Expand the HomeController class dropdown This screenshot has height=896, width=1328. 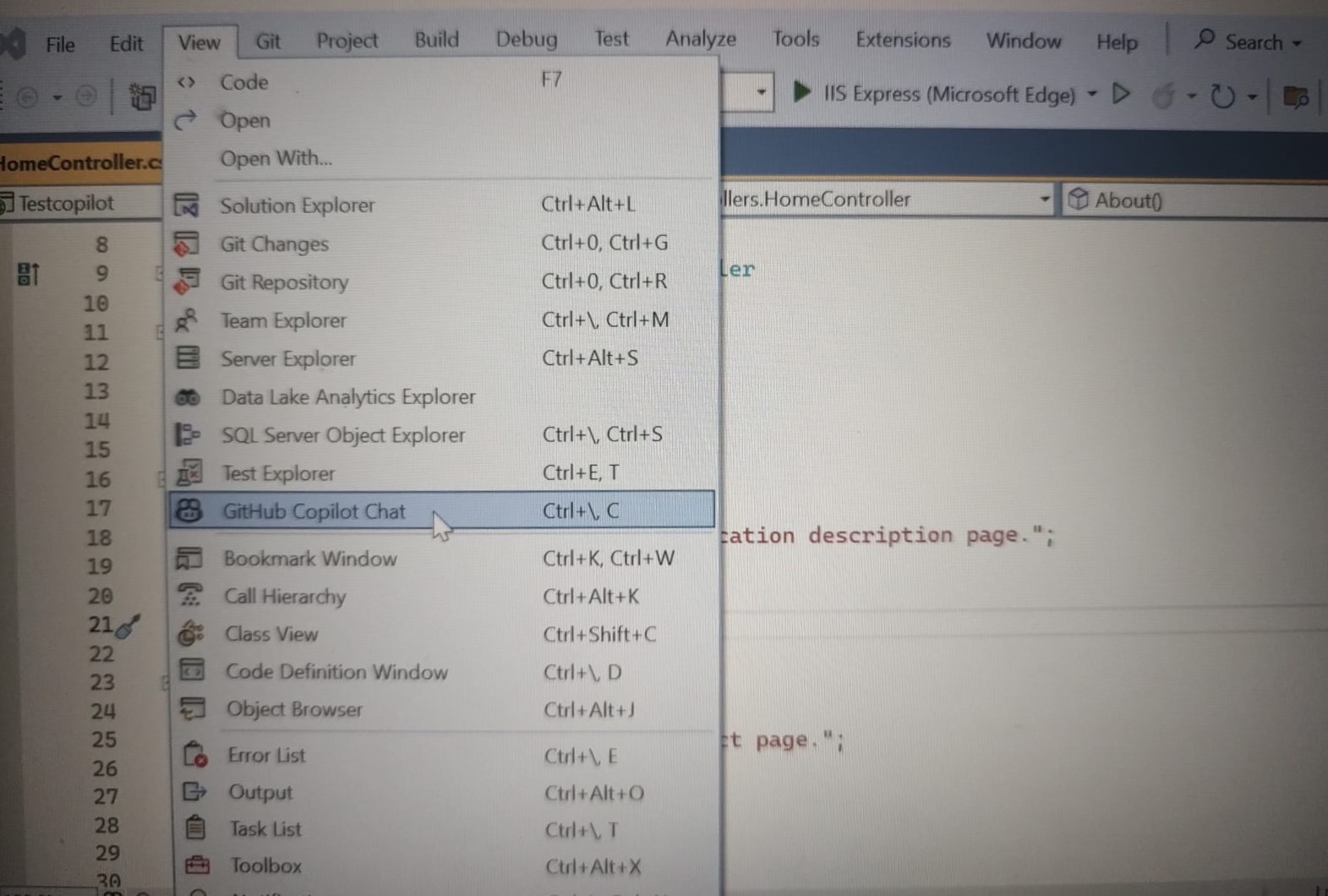[x=1044, y=200]
